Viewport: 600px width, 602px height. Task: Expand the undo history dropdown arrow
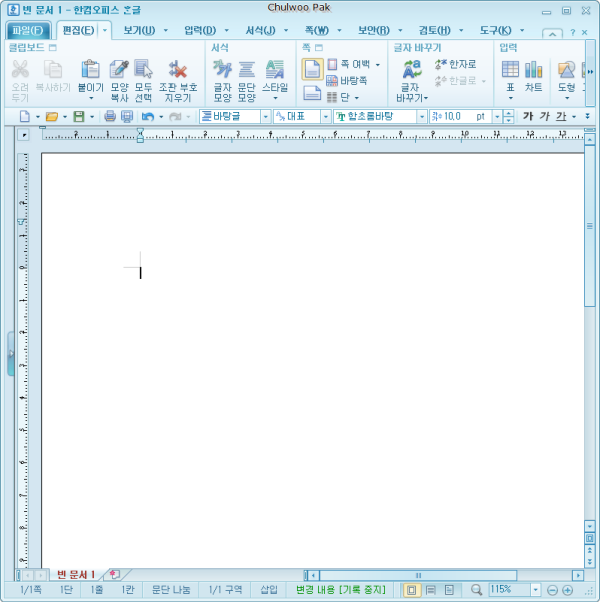(x=161, y=116)
